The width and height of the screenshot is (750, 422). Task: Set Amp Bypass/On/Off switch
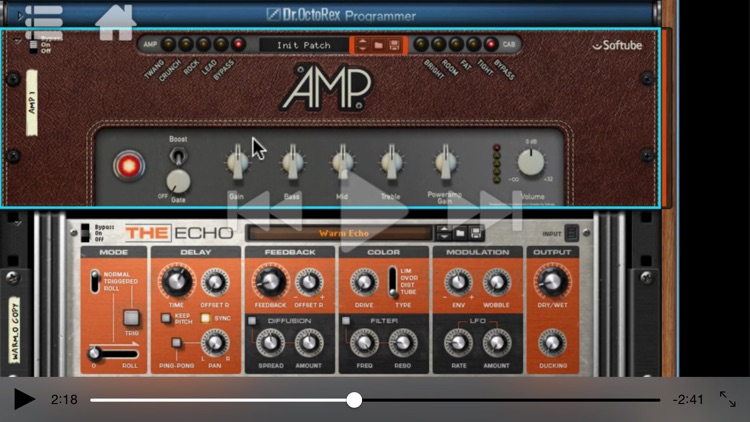pyautogui.click(x=33, y=44)
